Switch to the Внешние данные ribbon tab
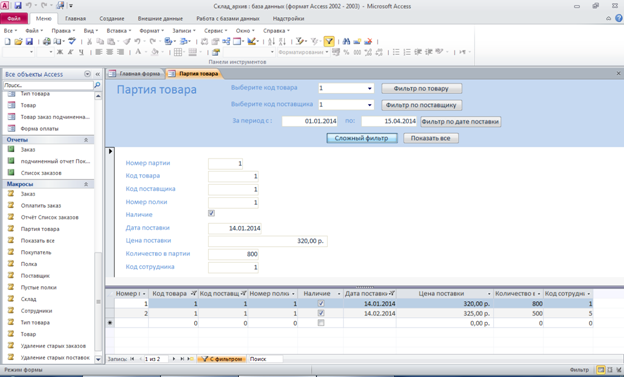 (x=160, y=18)
